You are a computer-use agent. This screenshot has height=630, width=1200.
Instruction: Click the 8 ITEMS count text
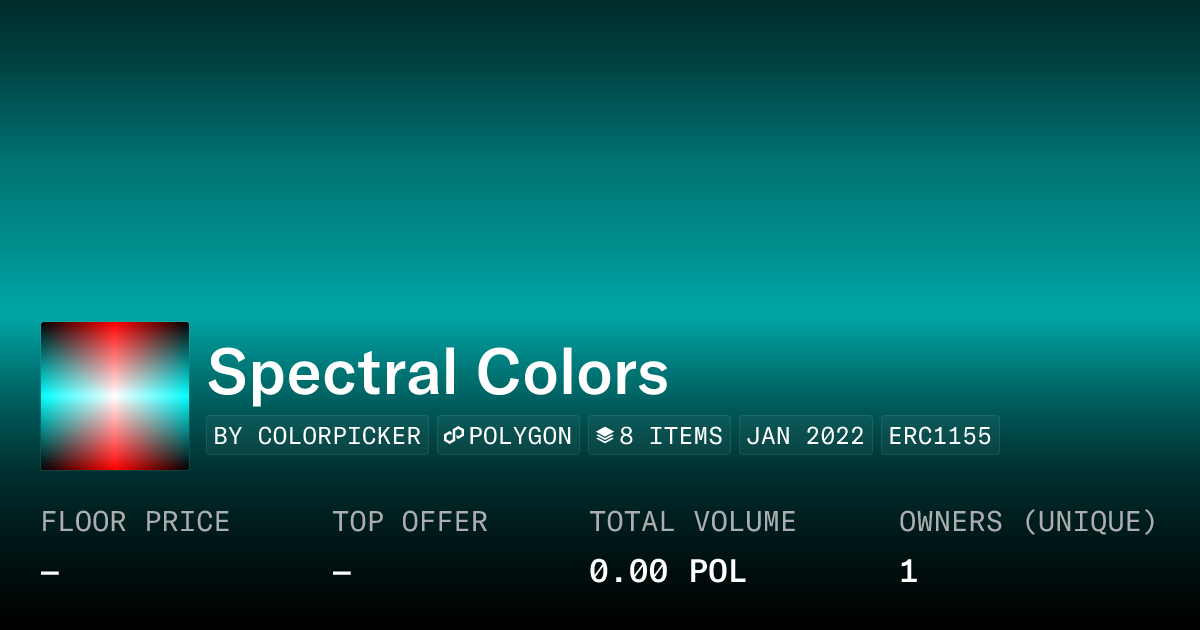point(670,436)
